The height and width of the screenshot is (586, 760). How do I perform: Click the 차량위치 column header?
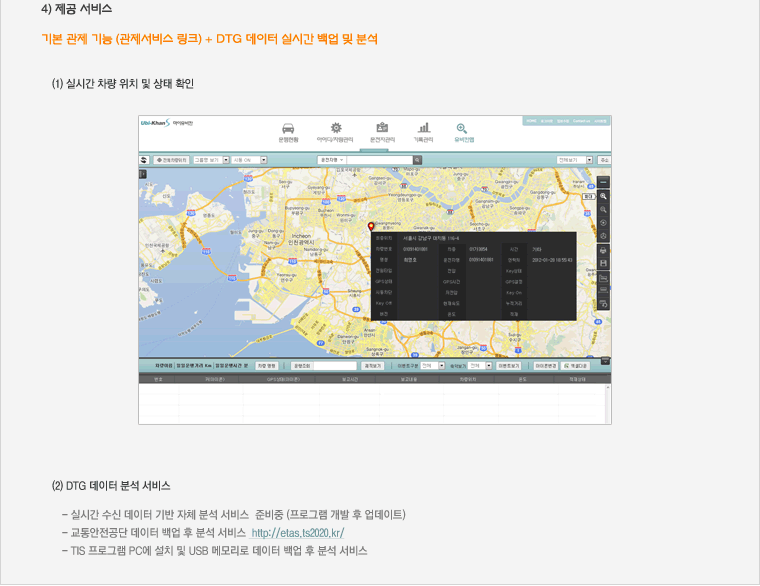[467, 379]
